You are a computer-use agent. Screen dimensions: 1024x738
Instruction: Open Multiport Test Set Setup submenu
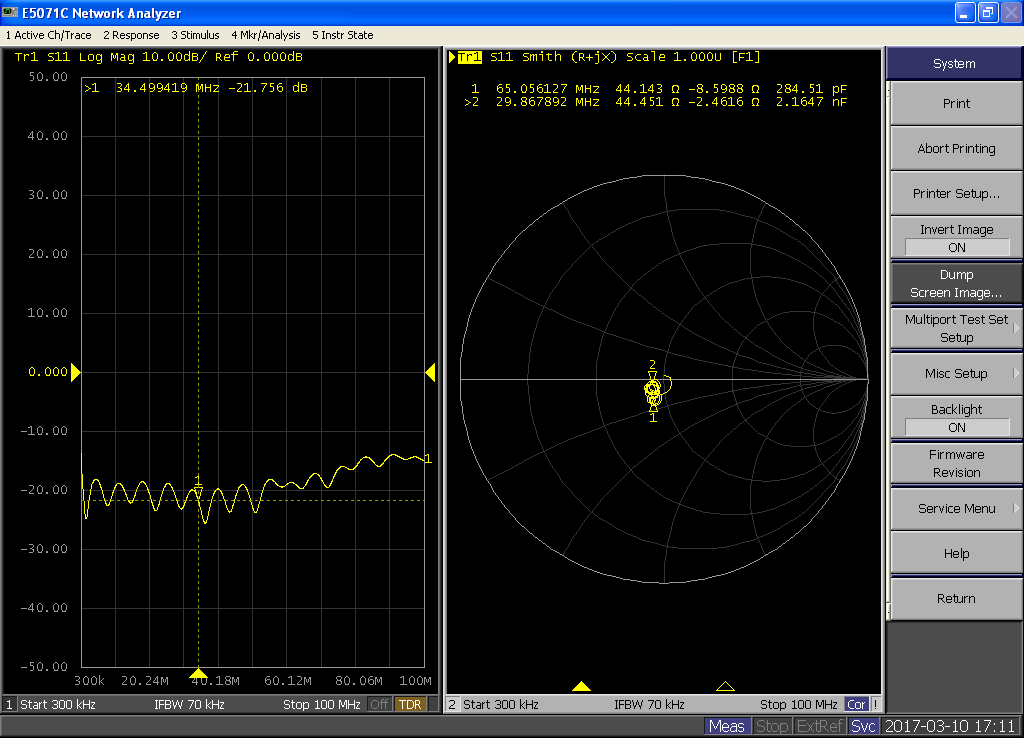pyautogui.click(x=956, y=329)
